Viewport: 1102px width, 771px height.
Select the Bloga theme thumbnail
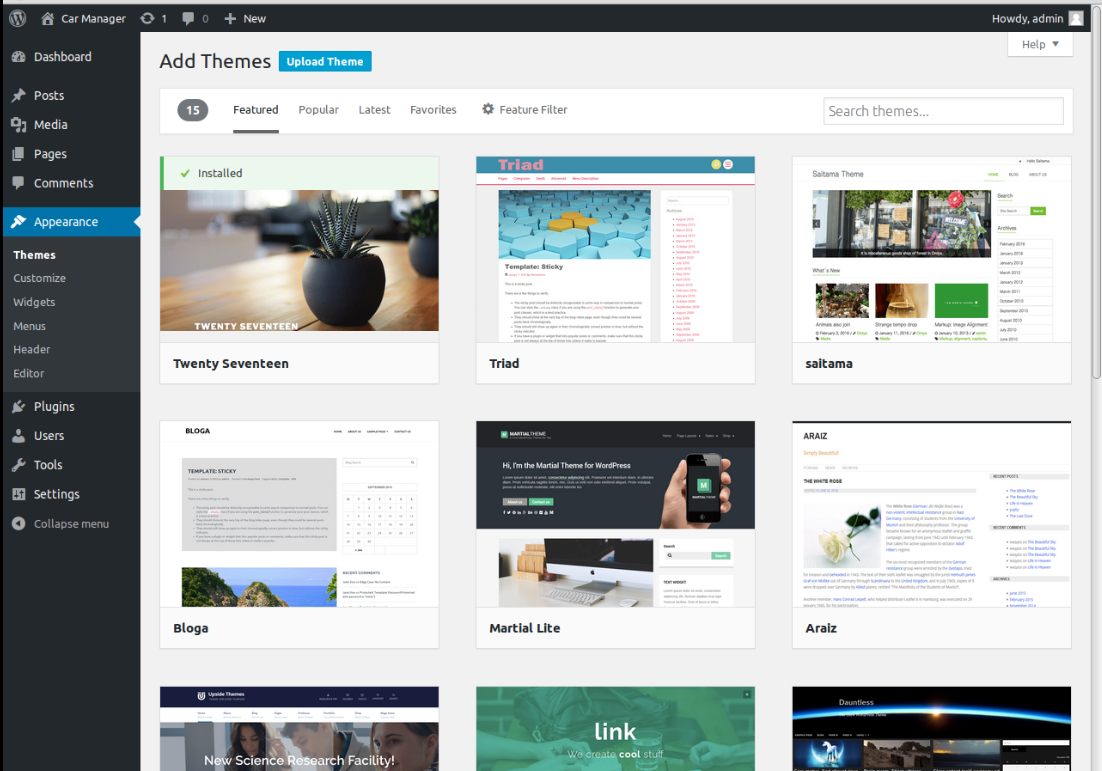pyautogui.click(x=299, y=514)
